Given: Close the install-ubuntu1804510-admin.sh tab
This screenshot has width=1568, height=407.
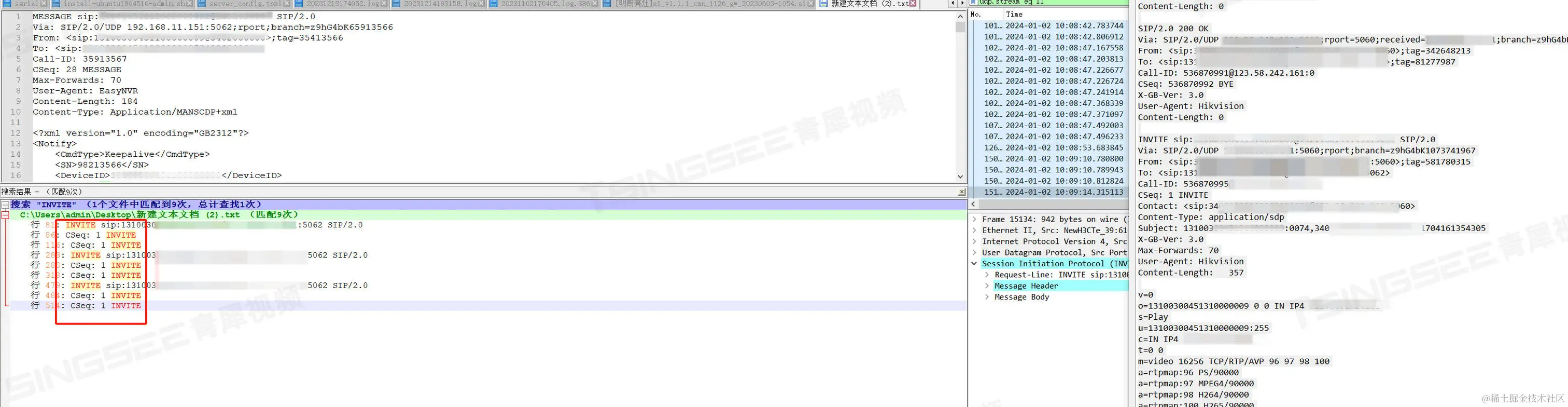Looking at the screenshot, I should tap(190, 4).
